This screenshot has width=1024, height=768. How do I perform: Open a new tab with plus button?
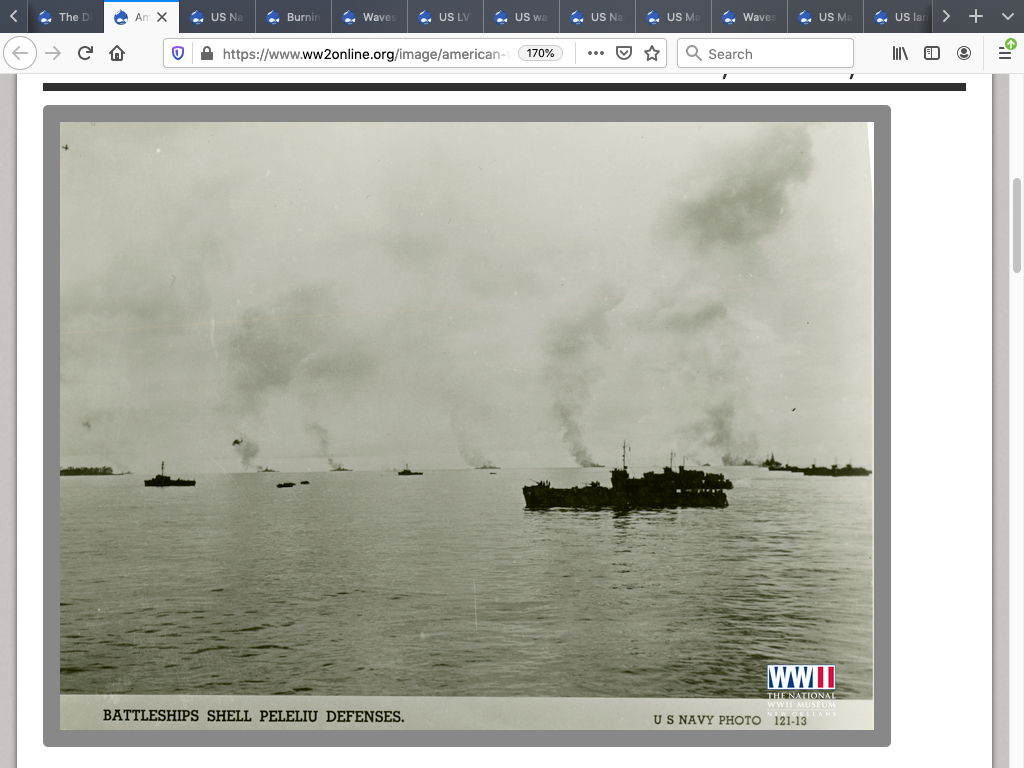[x=976, y=17]
